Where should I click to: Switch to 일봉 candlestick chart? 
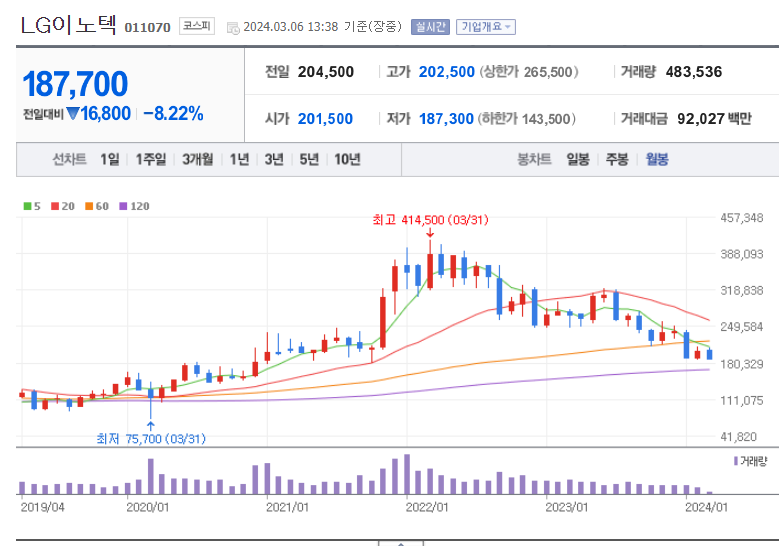pyautogui.click(x=578, y=159)
